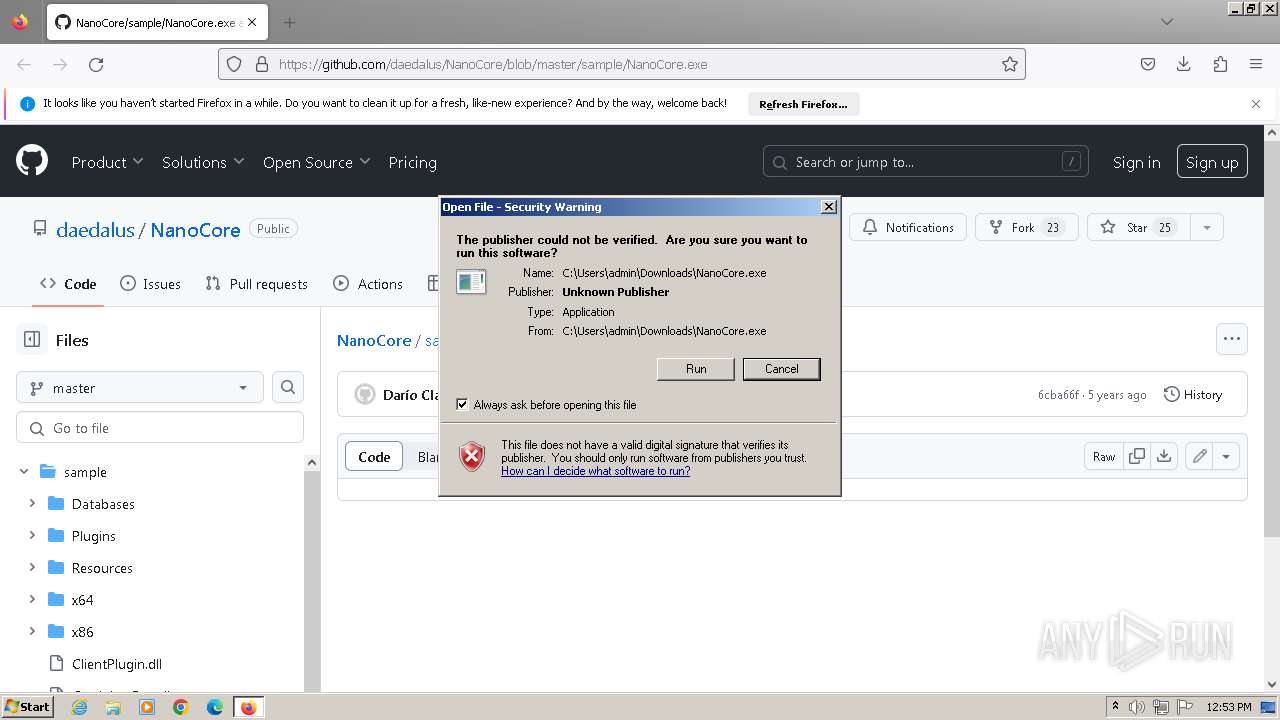Open the Pocket save icon
The width and height of the screenshot is (1280, 720).
point(1148,64)
